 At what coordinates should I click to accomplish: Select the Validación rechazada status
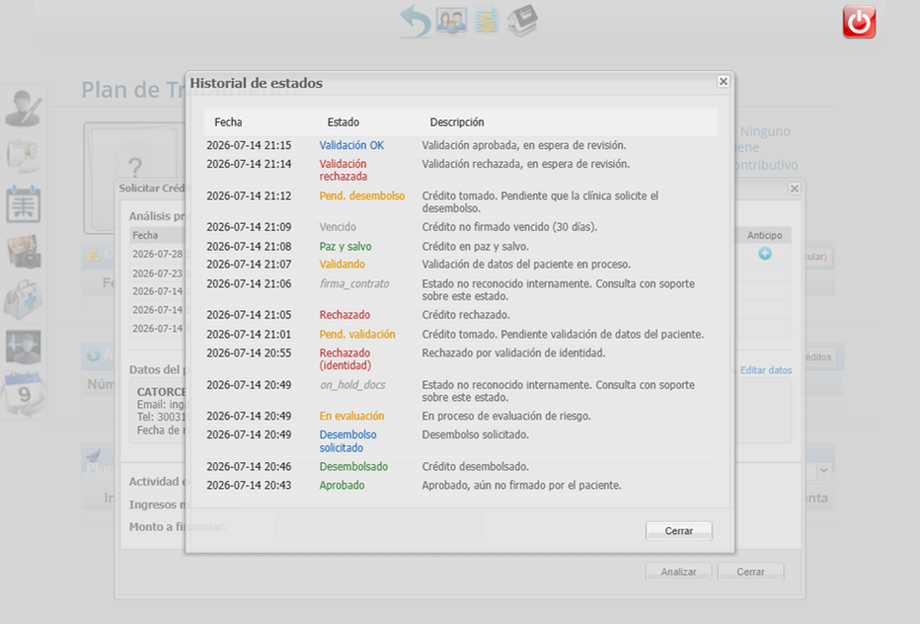(343, 170)
